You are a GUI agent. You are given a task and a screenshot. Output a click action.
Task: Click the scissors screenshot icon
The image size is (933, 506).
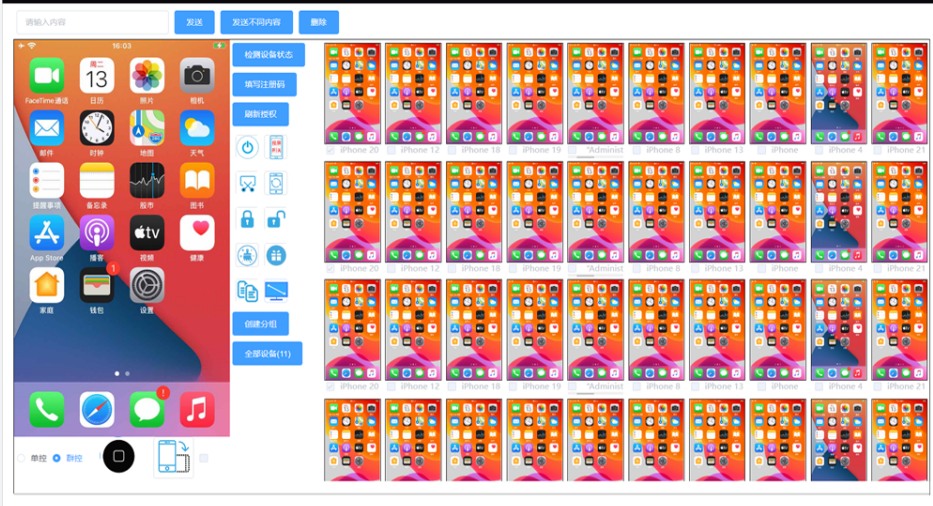(248, 183)
